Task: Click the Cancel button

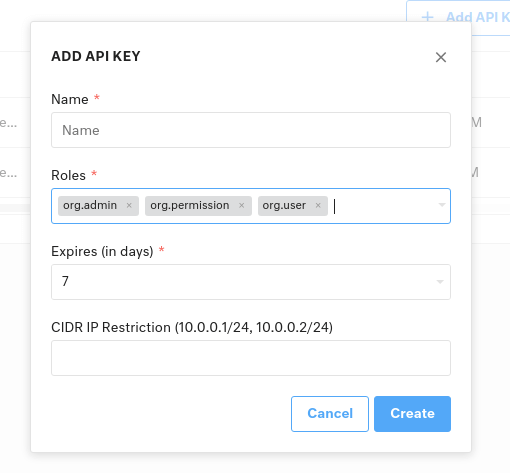Action: [x=330, y=414]
